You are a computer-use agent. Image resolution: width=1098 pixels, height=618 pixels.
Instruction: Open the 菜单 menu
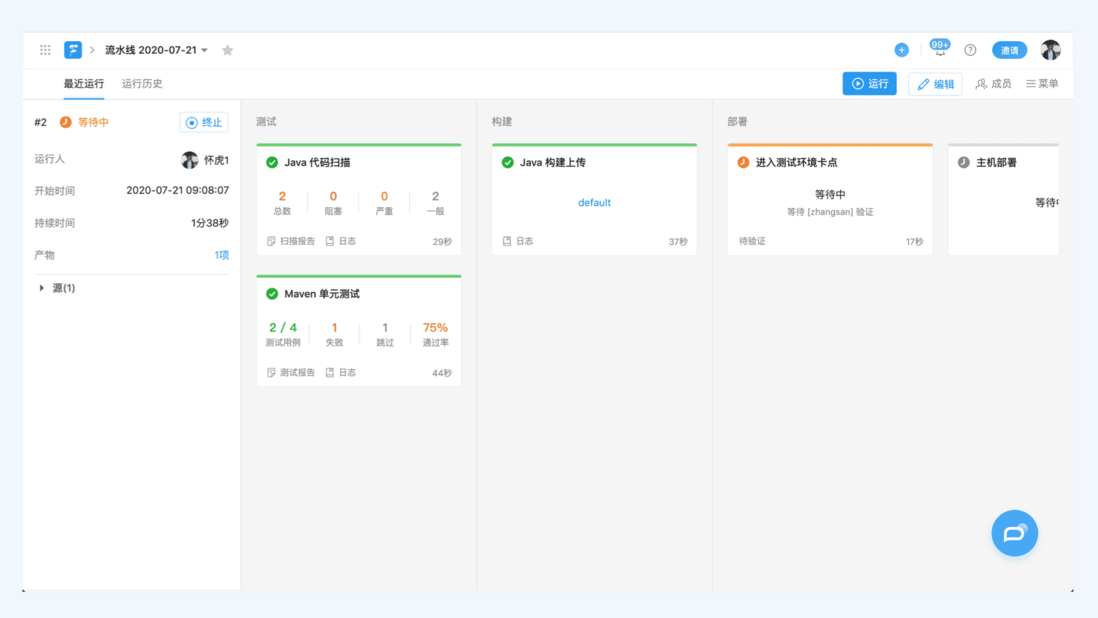click(x=1042, y=84)
